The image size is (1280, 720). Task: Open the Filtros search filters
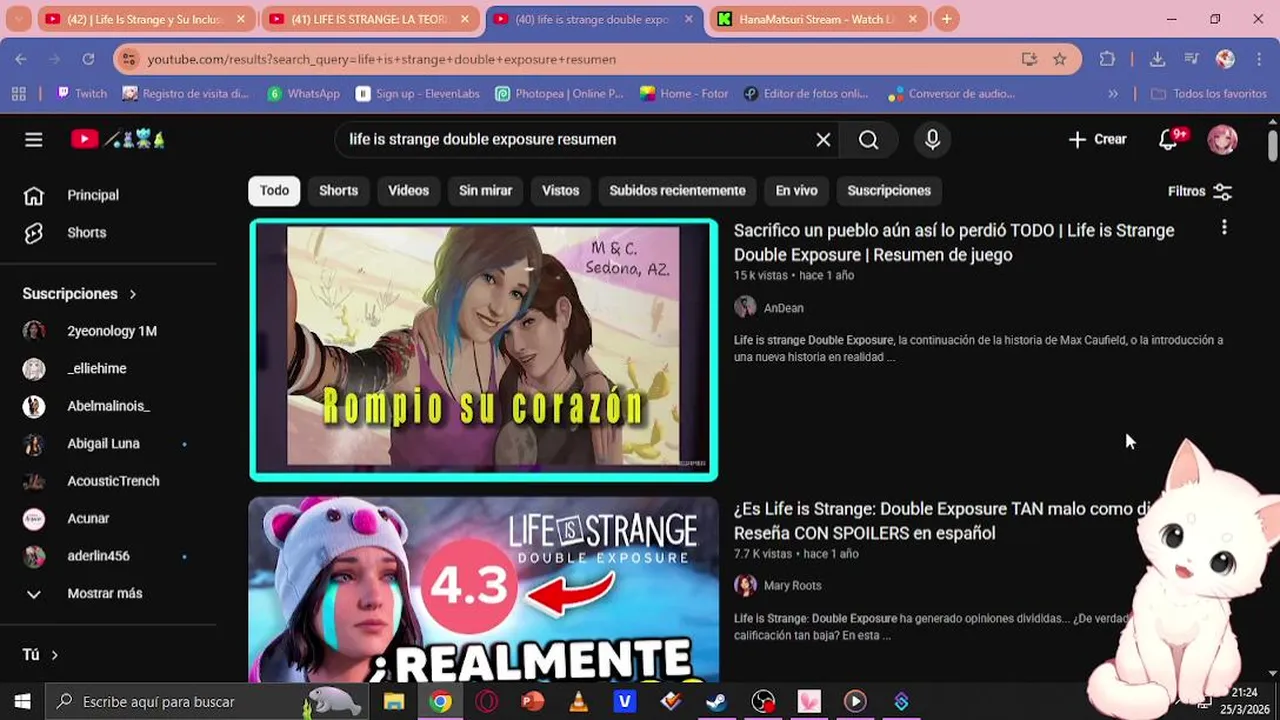1199,191
